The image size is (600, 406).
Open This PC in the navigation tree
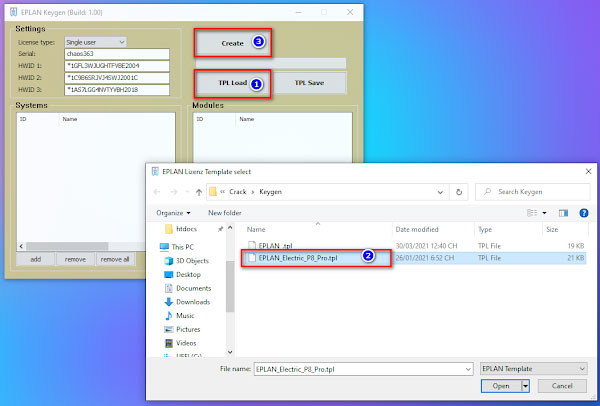point(186,245)
